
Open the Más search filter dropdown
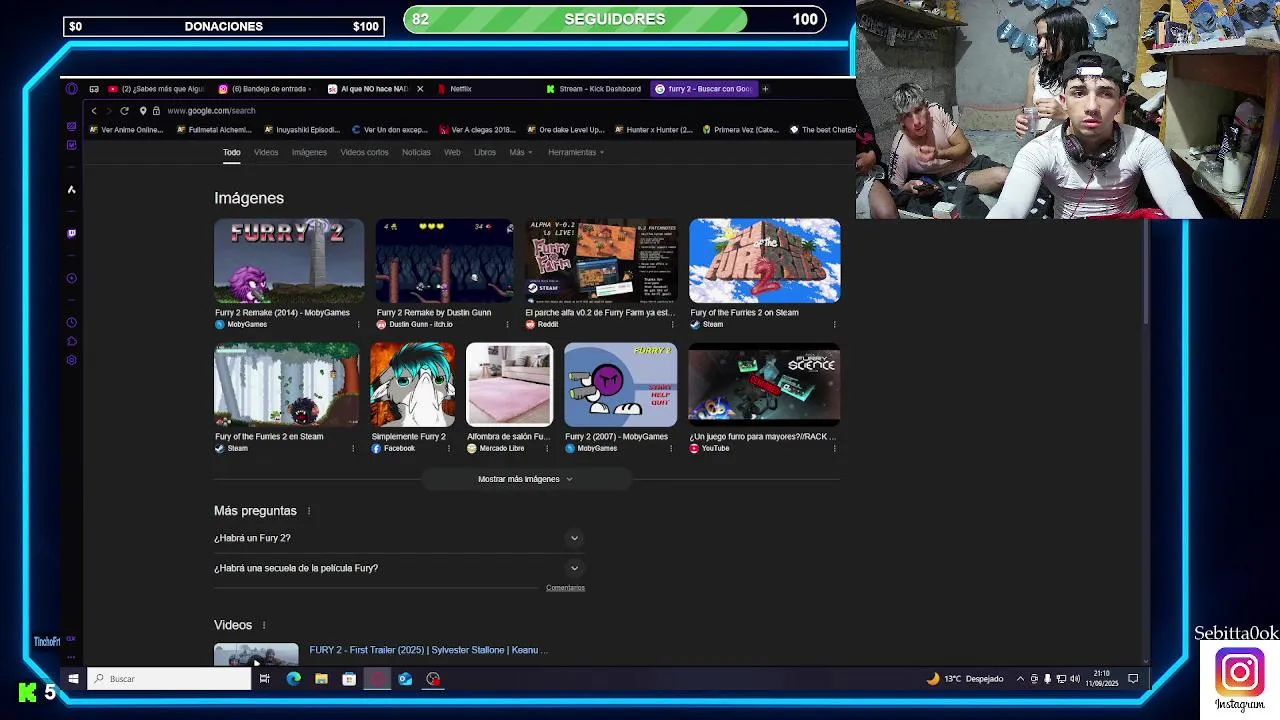(x=520, y=152)
